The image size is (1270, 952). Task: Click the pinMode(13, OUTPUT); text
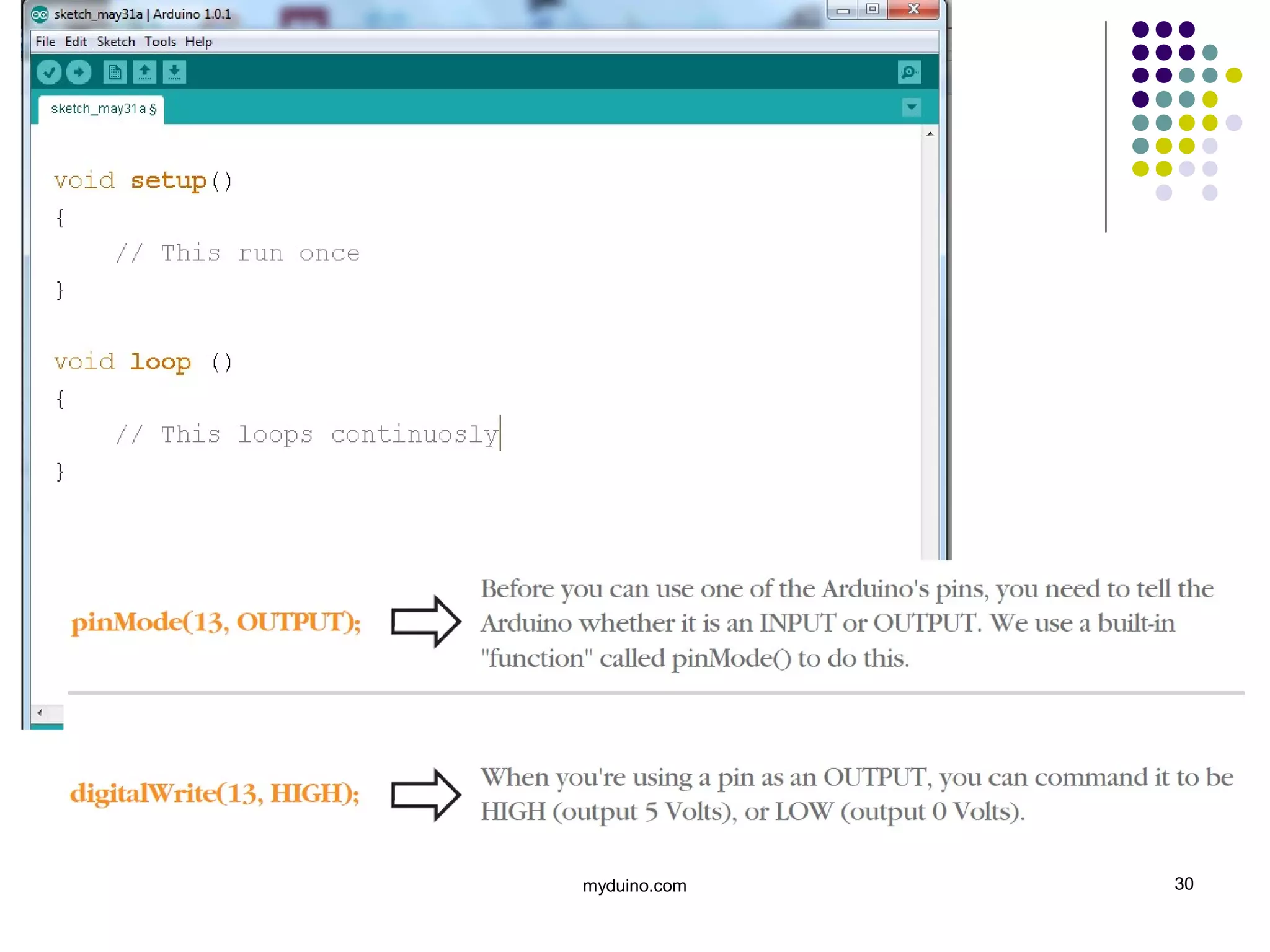click(215, 622)
